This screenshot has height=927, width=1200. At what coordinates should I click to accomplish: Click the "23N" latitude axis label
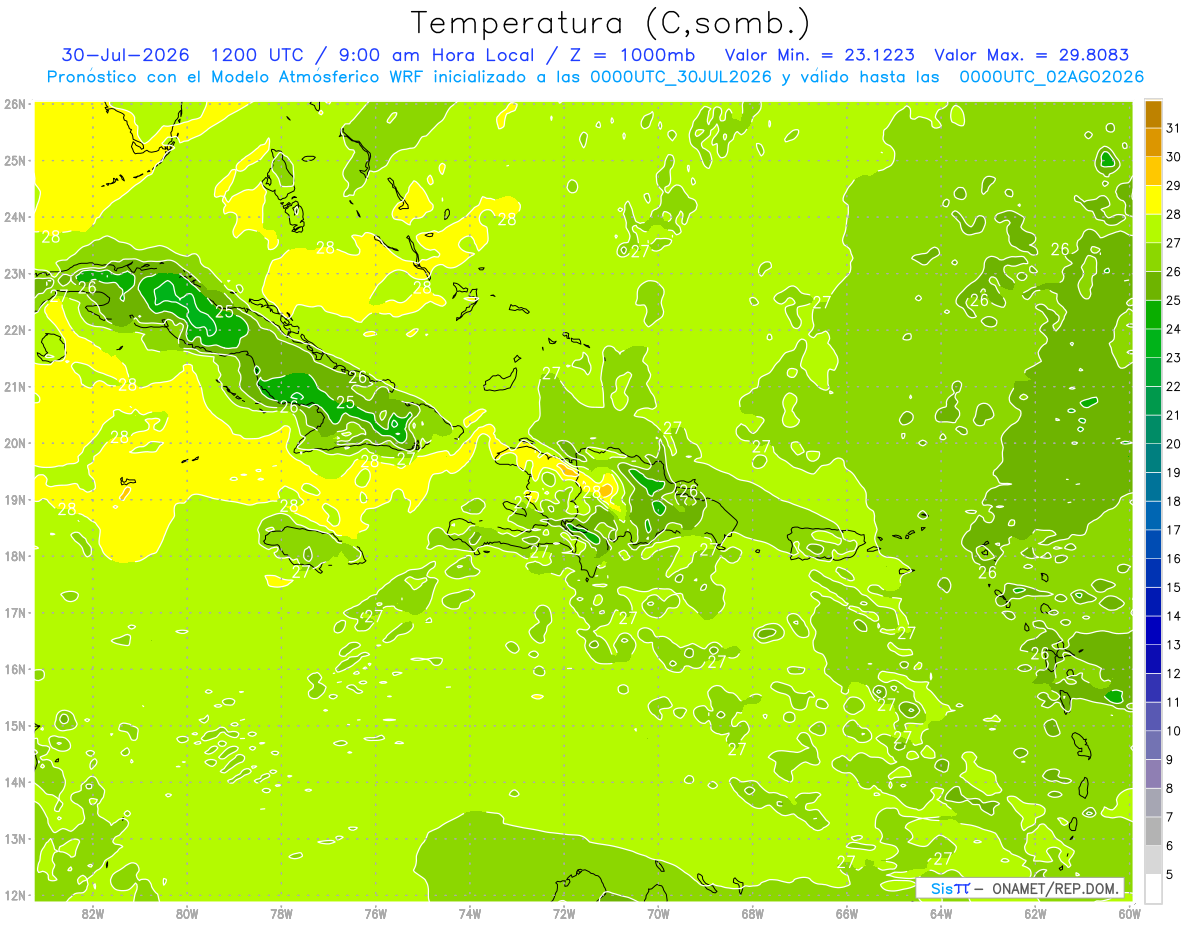(x=15, y=273)
